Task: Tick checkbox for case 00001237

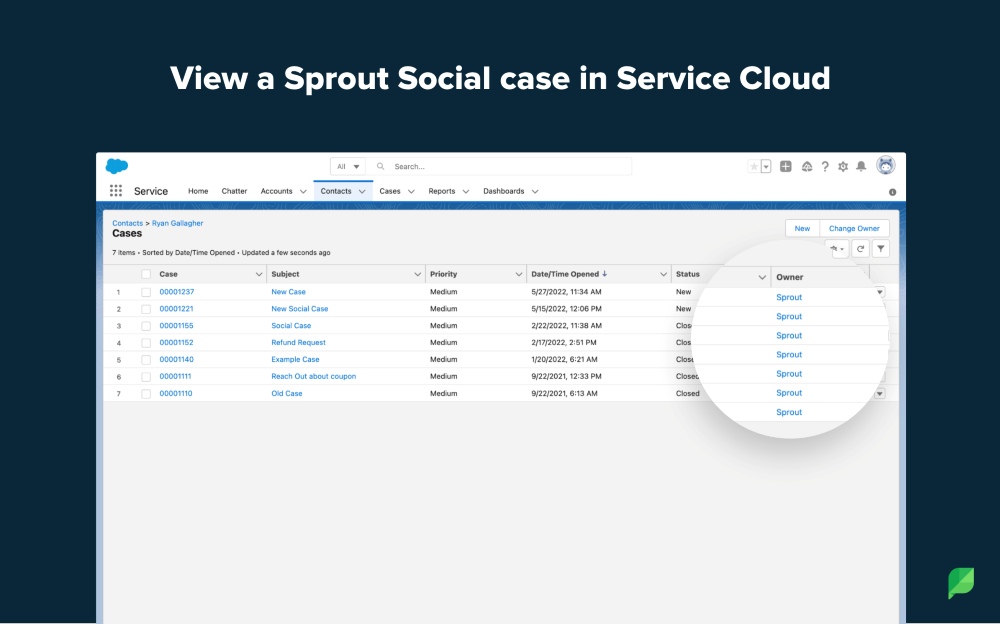Action: 146,292
